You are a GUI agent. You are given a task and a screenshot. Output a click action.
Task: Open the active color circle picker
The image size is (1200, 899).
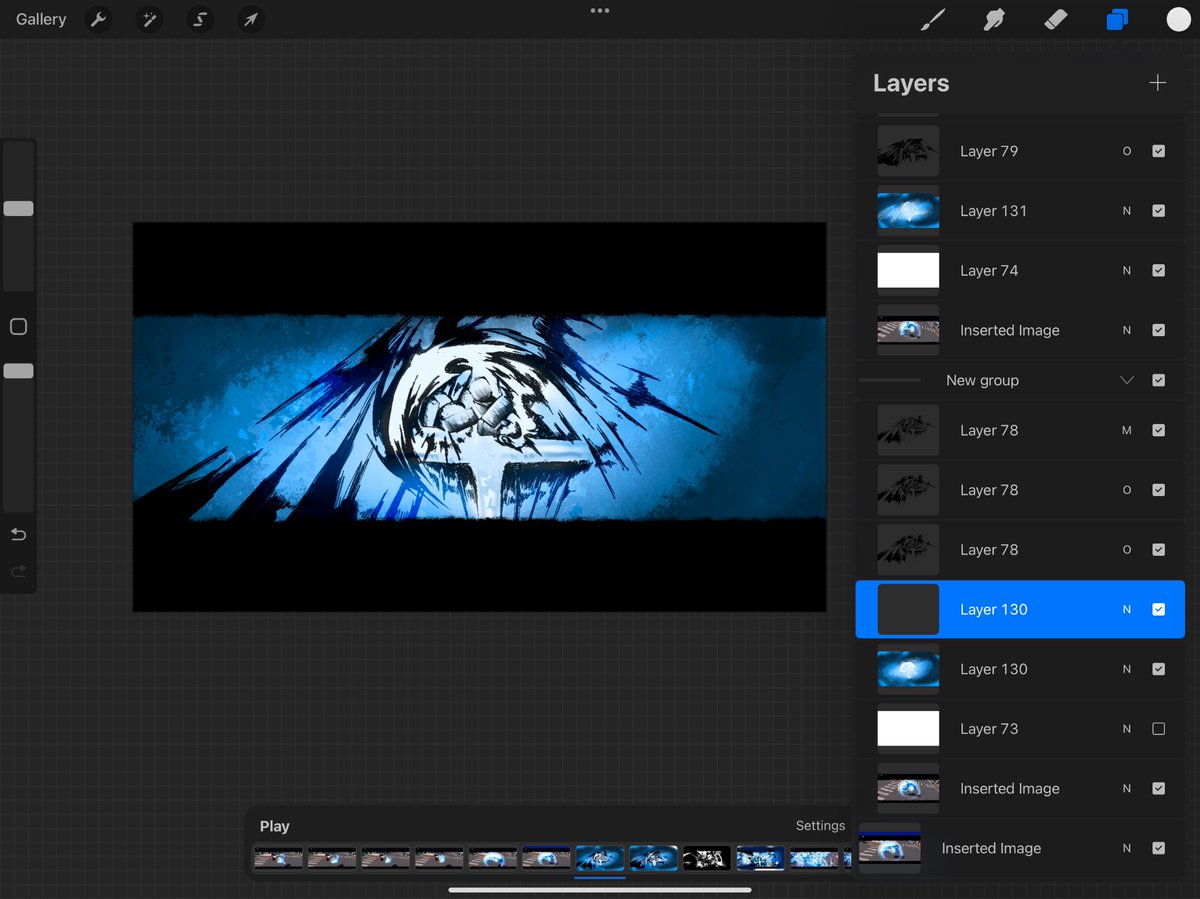click(1178, 19)
